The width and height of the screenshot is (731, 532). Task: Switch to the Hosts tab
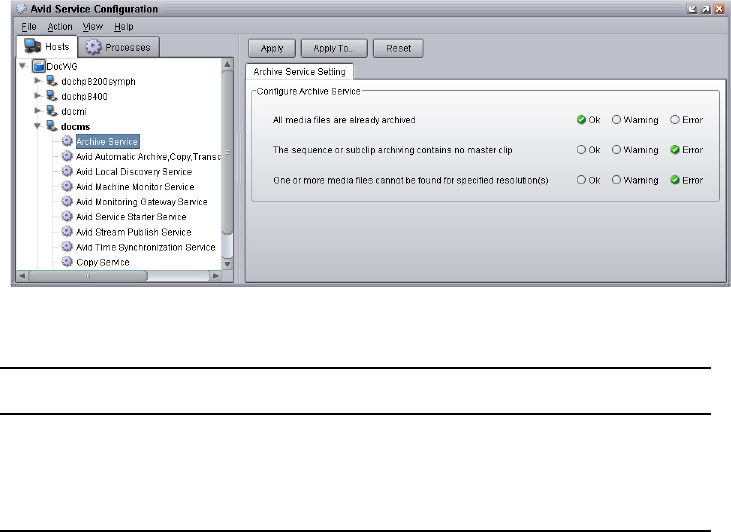47,47
